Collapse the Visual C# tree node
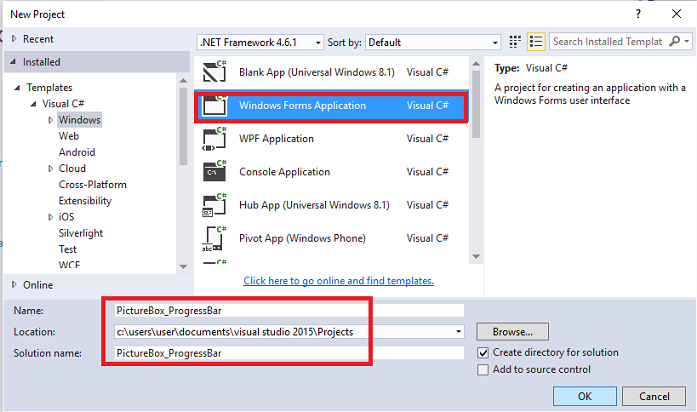This screenshot has width=697, height=412. [33, 104]
